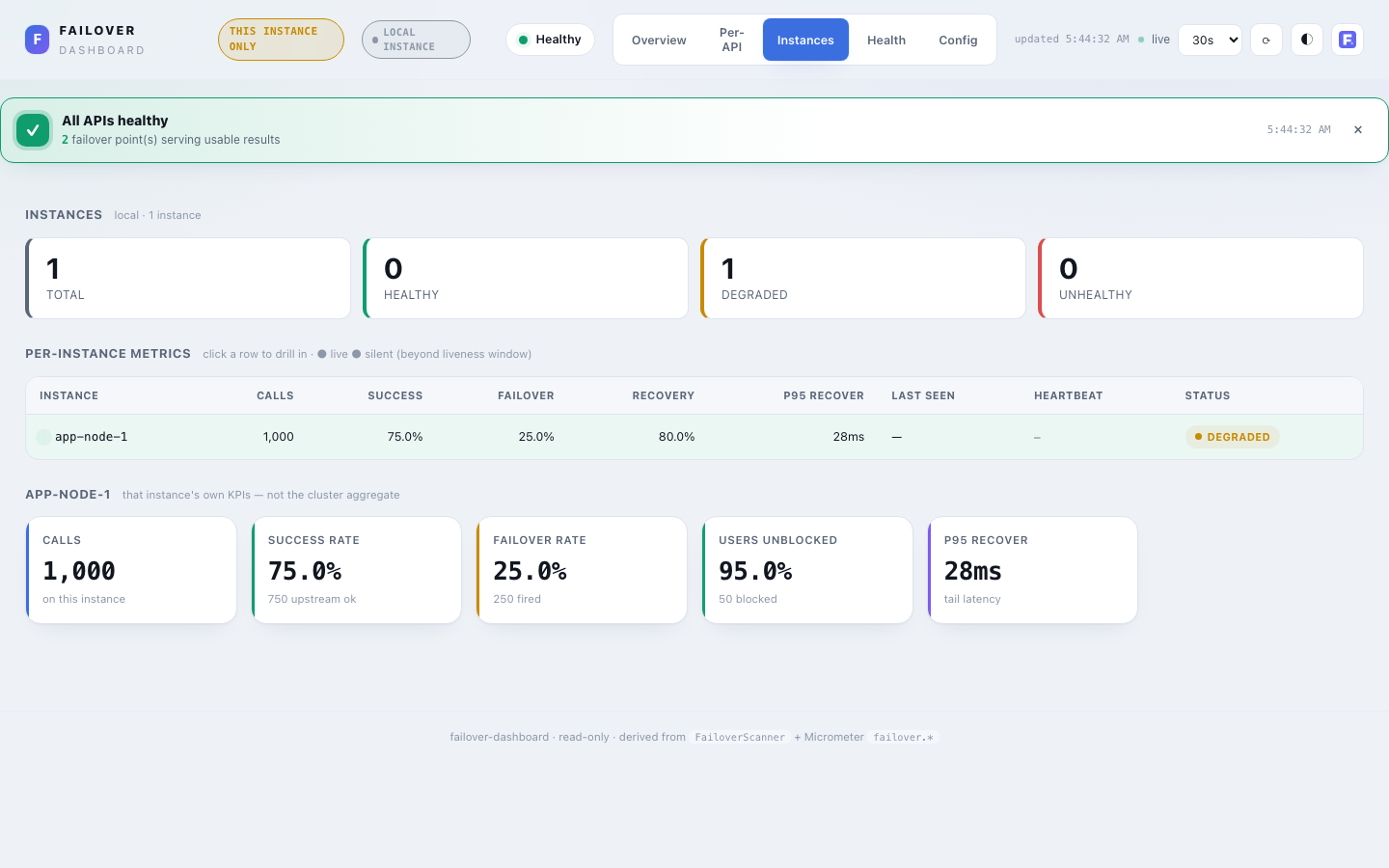
Task: Select the Instances tab
Action: (805, 40)
